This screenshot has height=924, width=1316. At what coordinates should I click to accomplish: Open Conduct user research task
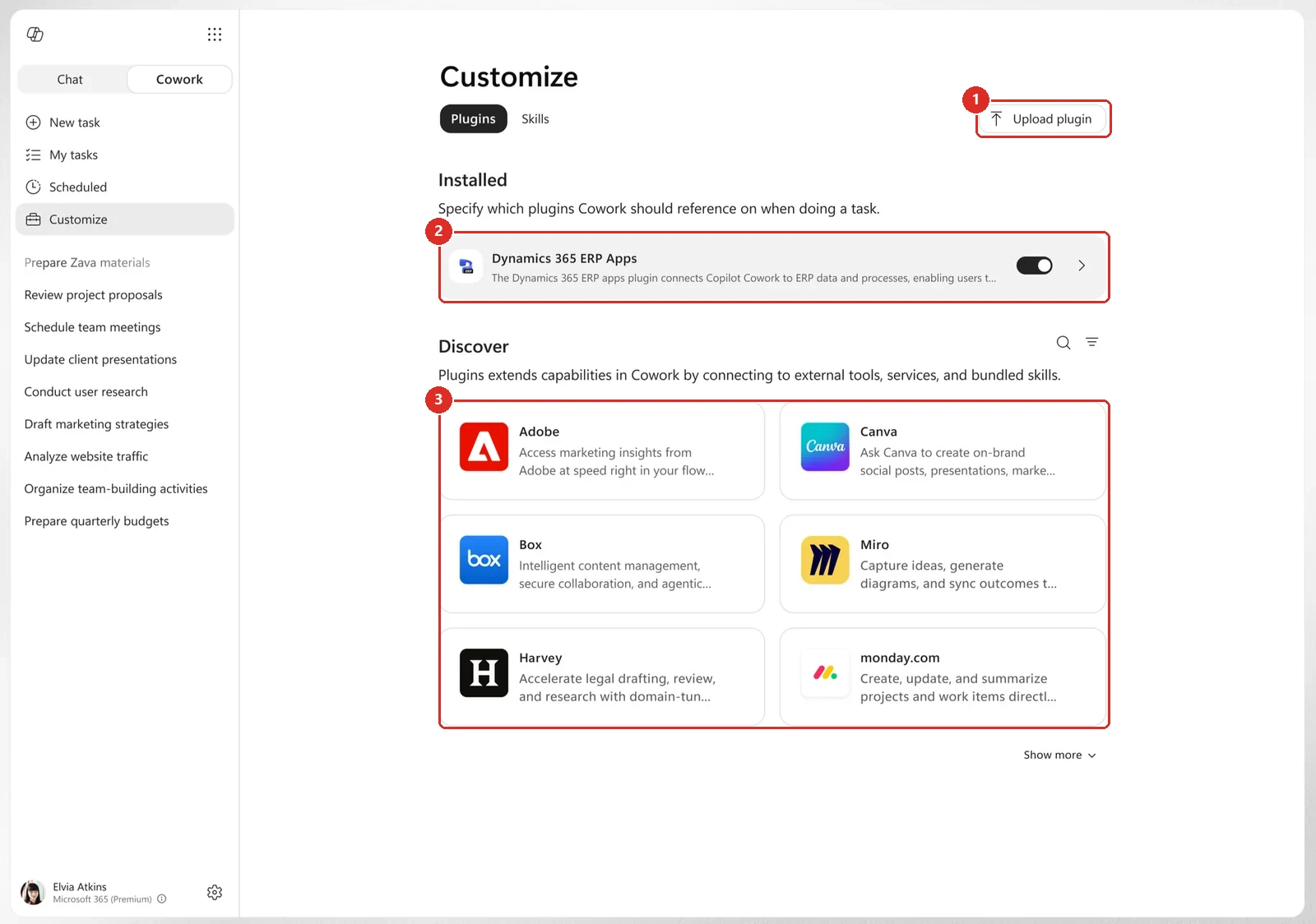86,392
